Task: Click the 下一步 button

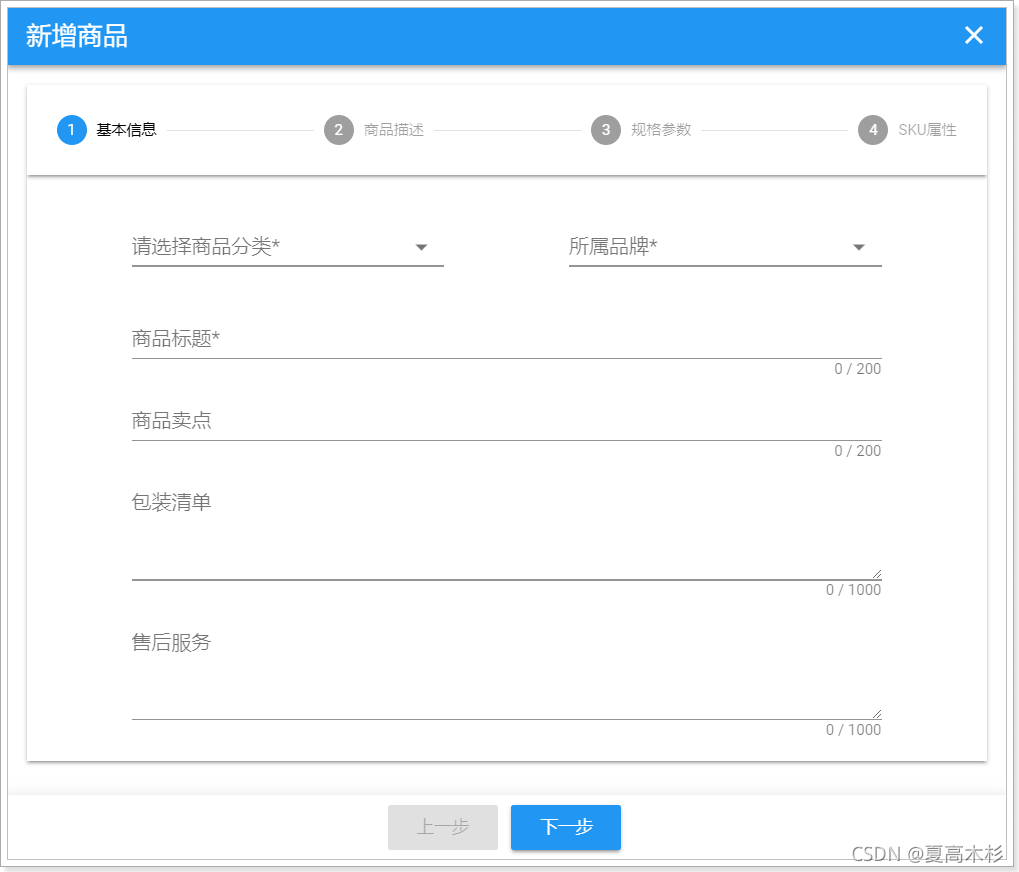Action: click(565, 827)
